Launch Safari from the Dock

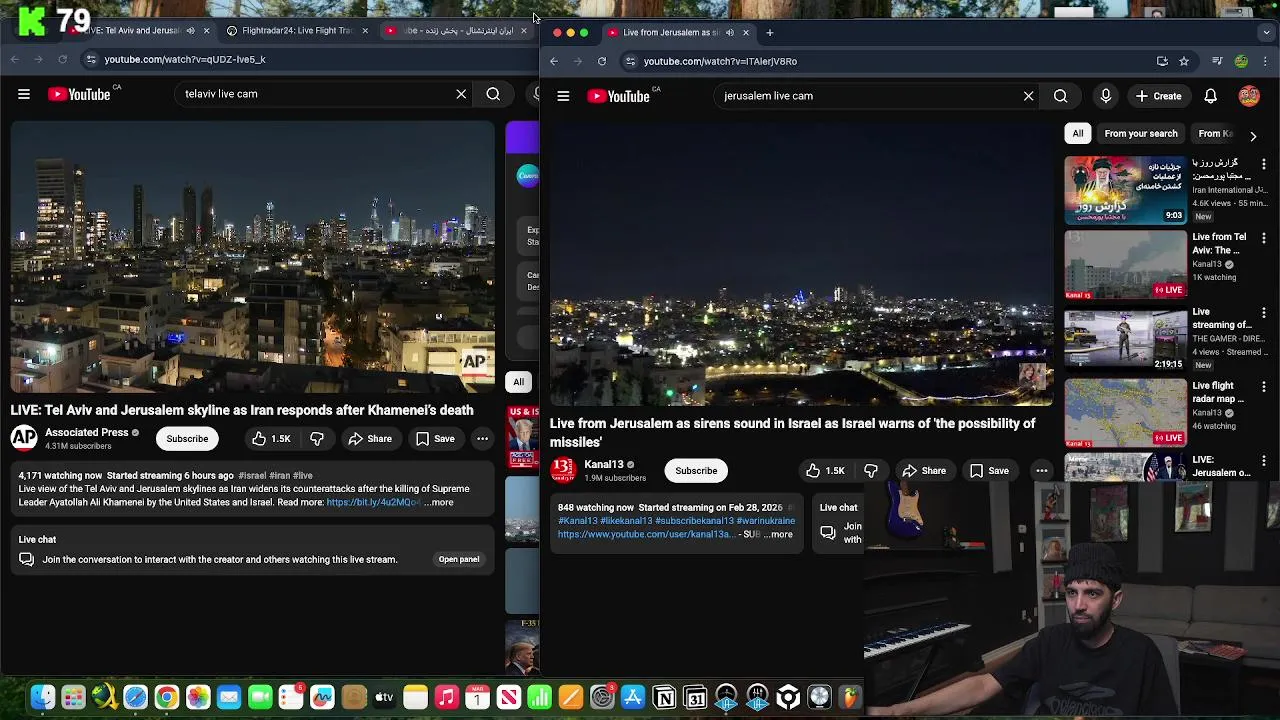click(x=136, y=697)
